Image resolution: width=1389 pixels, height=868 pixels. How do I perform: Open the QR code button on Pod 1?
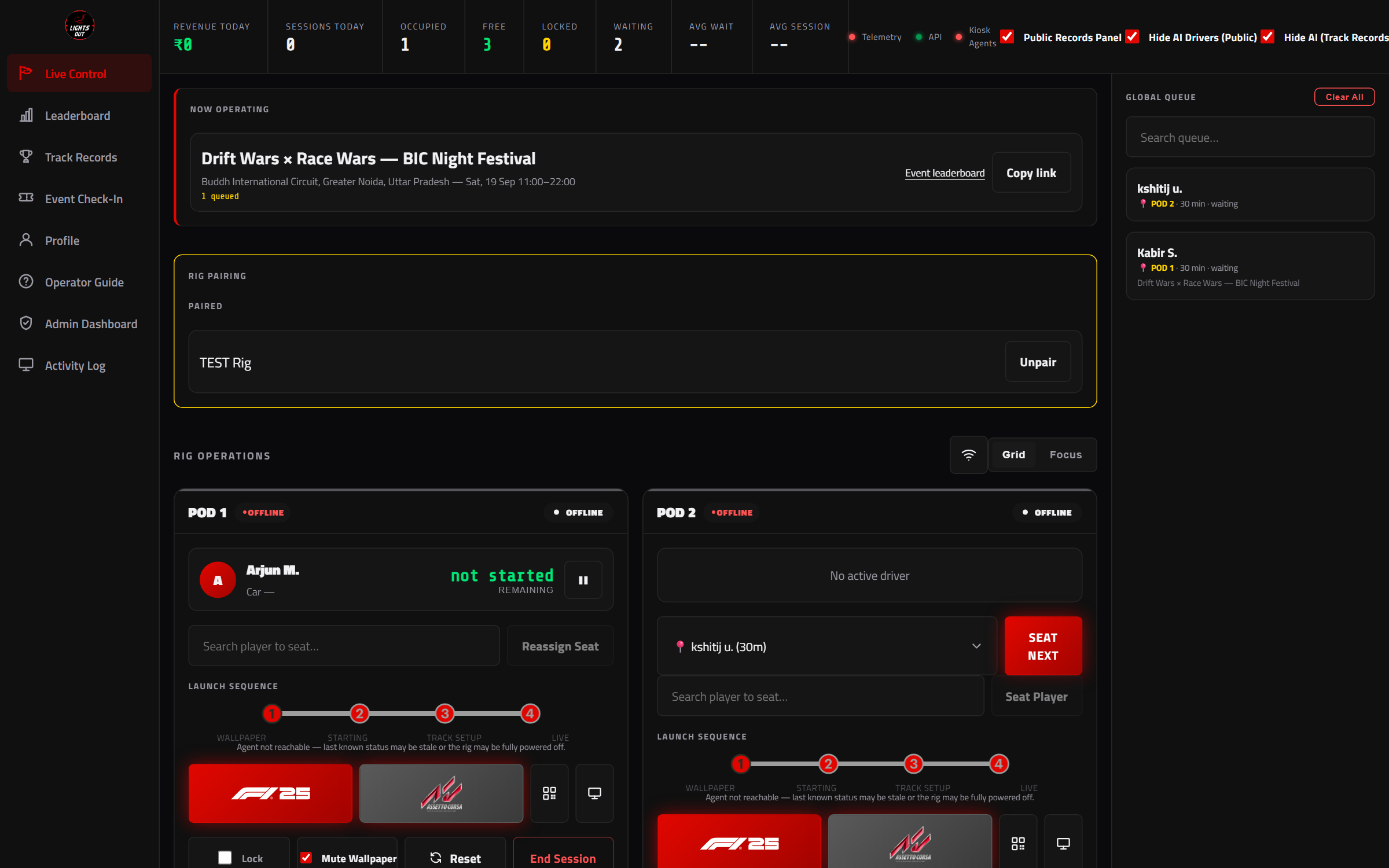[549, 793]
